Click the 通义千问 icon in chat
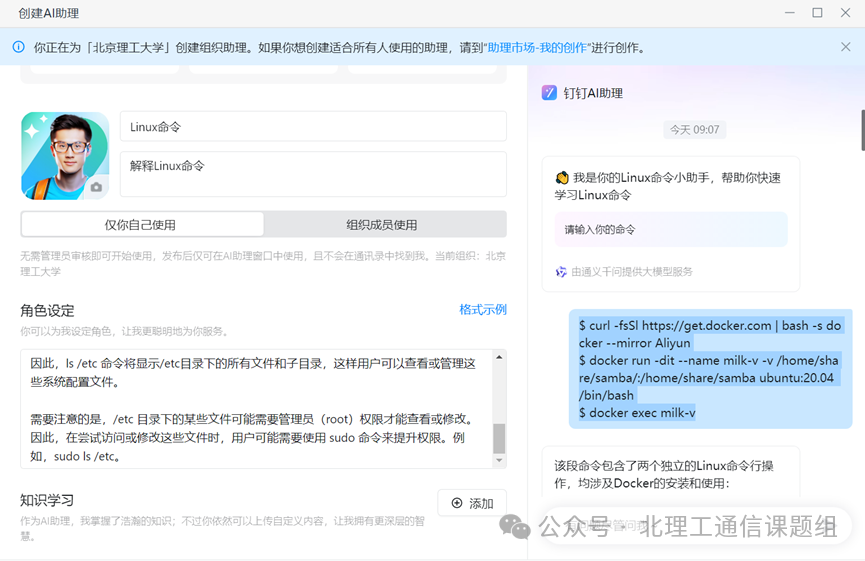The image size is (865, 561). tap(561, 271)
